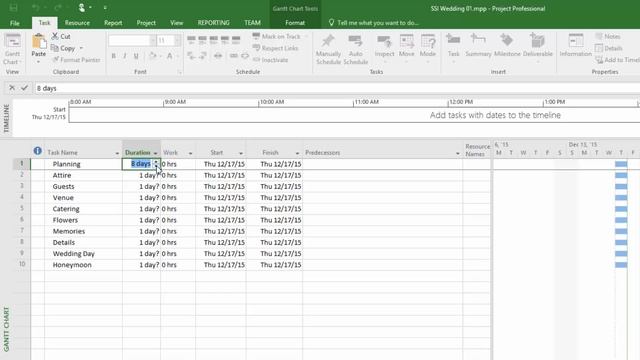Click the Inspect task icon
Screen dimensions: 640x360
384,41
